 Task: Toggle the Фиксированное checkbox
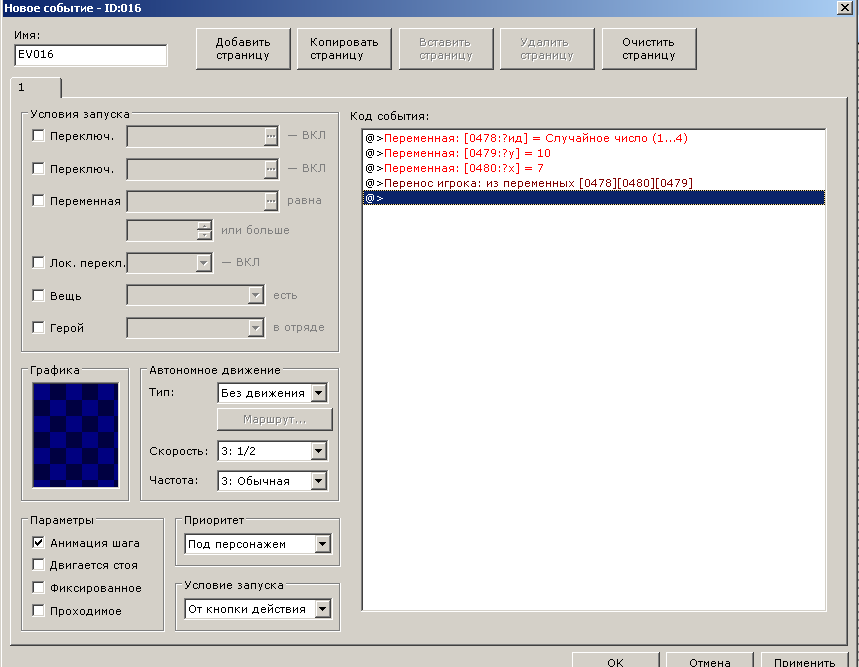(39, 588)
